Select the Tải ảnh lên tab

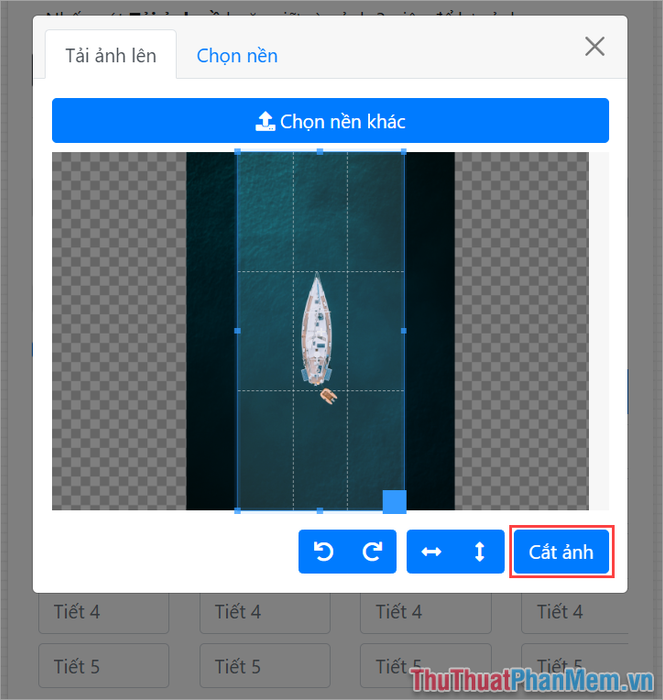111,56
